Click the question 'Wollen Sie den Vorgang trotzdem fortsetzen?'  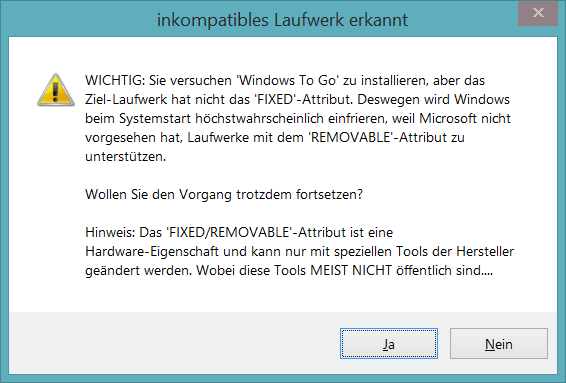[224, 195]
